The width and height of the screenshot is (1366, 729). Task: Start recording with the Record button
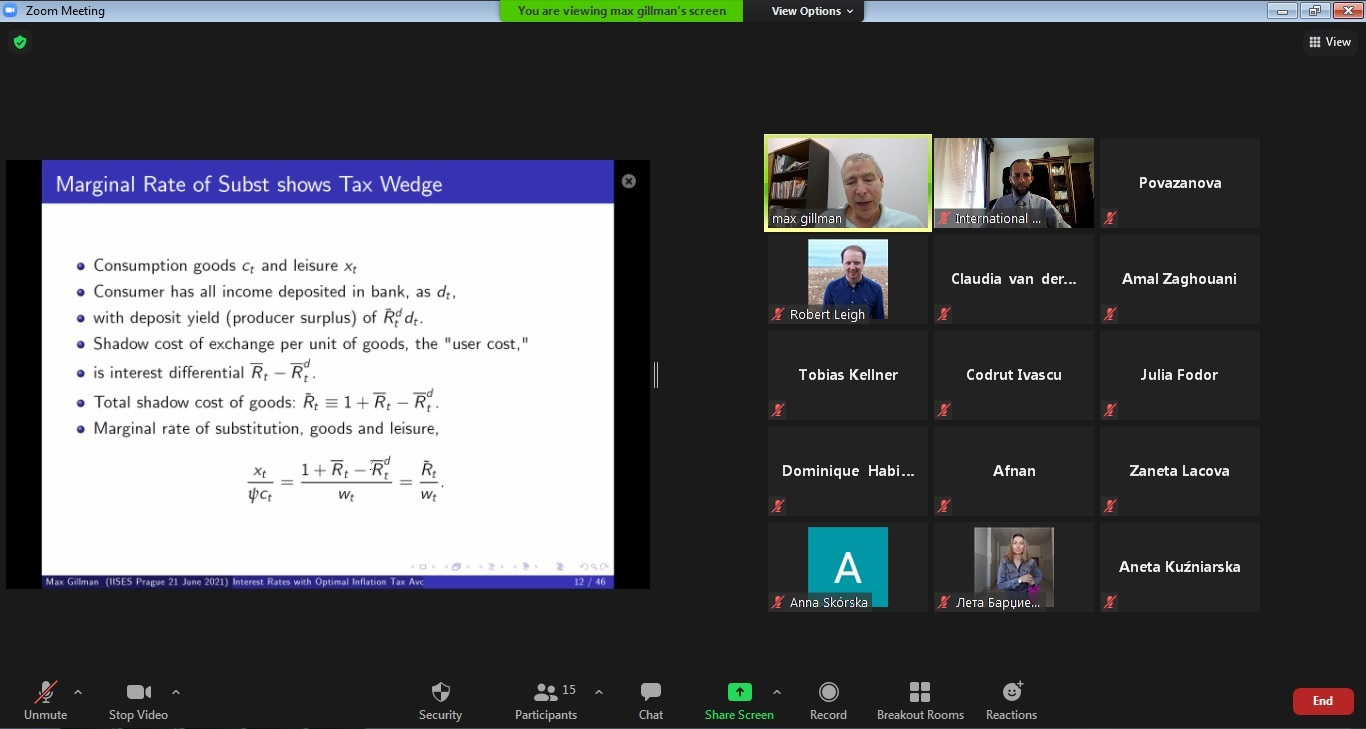[828, 700]
